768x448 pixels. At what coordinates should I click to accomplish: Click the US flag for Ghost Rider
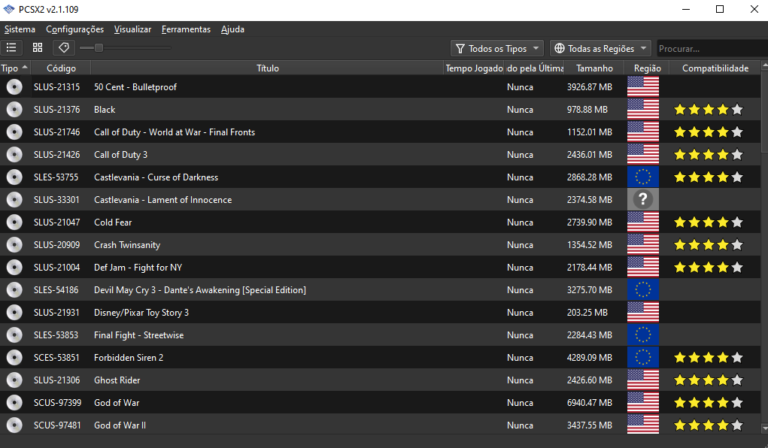(x=643, y=380)
